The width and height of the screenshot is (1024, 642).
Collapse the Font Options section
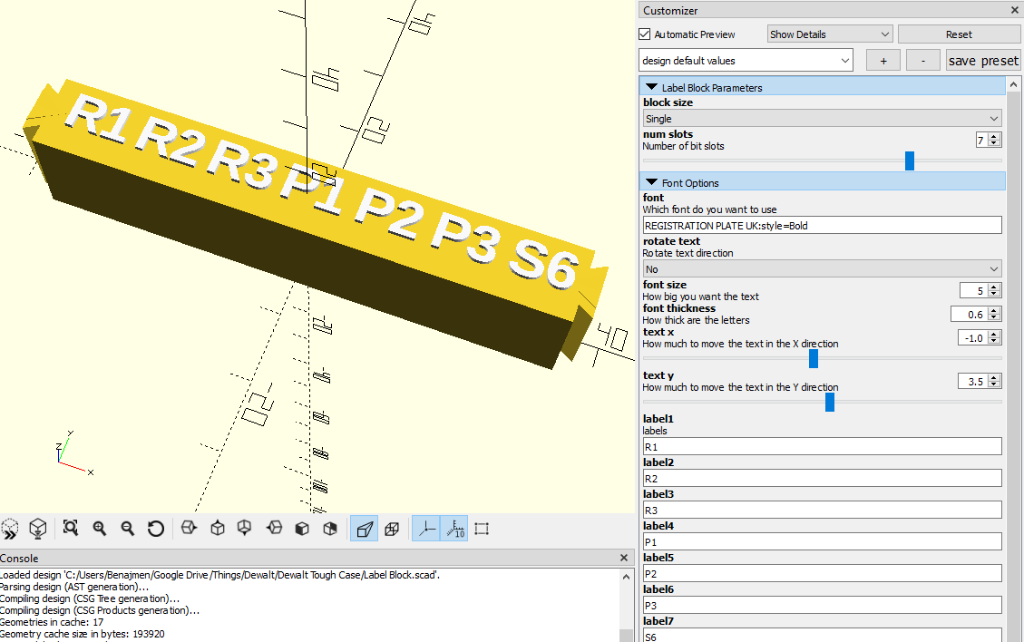tap(651, 182)
